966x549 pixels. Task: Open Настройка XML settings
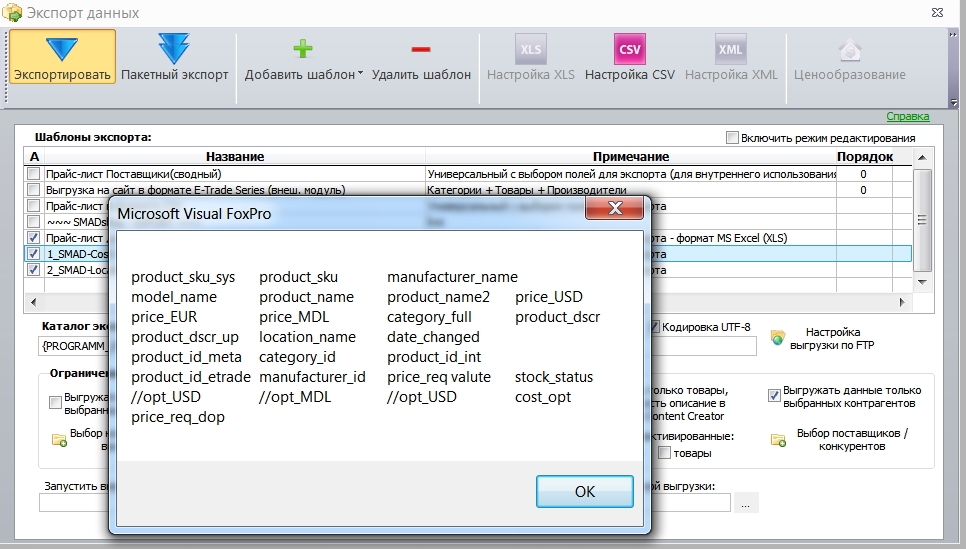point(731,57)
